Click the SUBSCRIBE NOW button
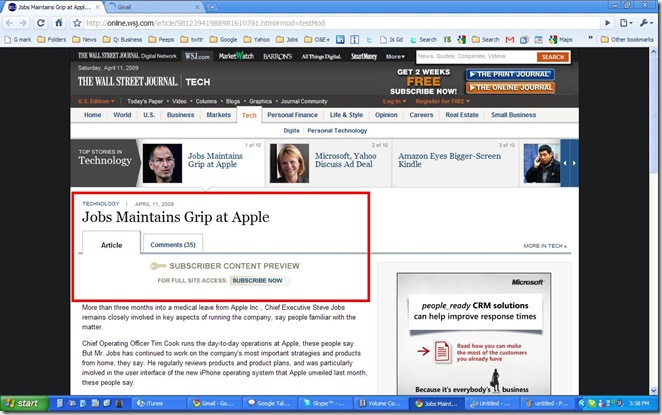This screenshot has width=662, height=415. [259, 280]
